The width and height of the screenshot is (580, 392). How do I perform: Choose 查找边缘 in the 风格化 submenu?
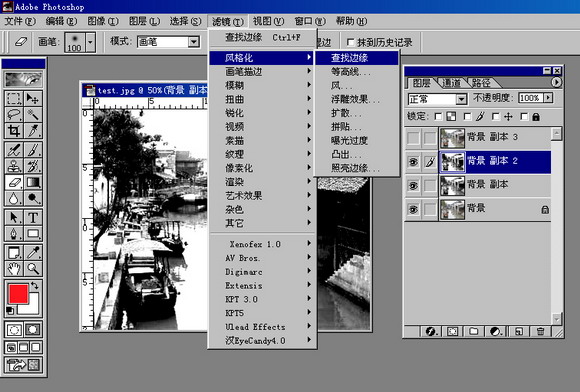click(x=357, y=58)
